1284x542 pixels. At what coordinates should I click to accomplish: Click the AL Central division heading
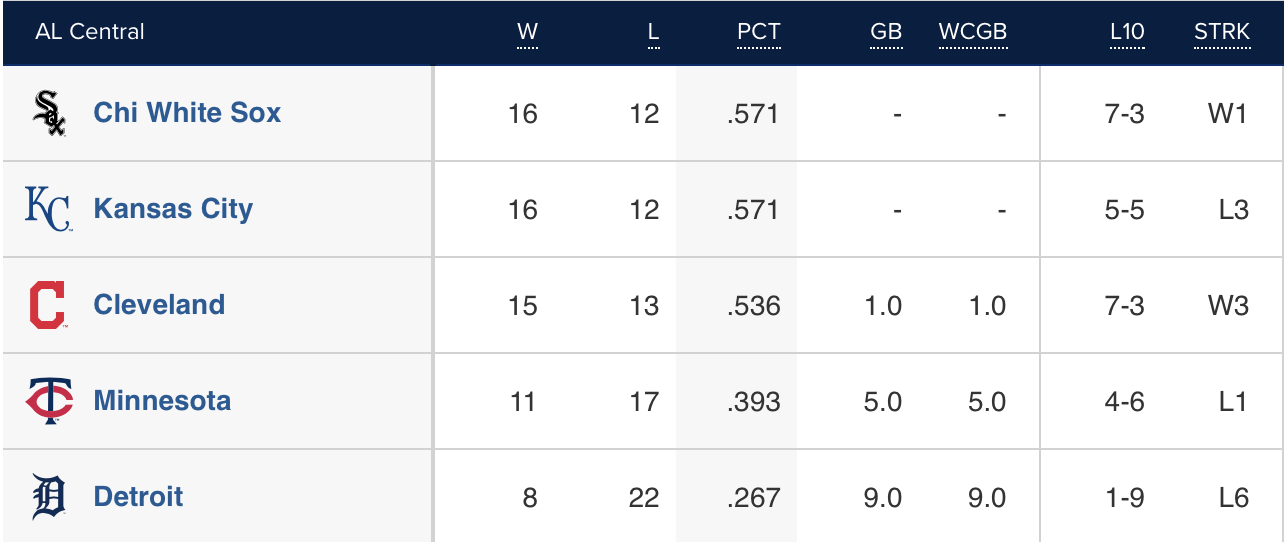coord(90,32)
